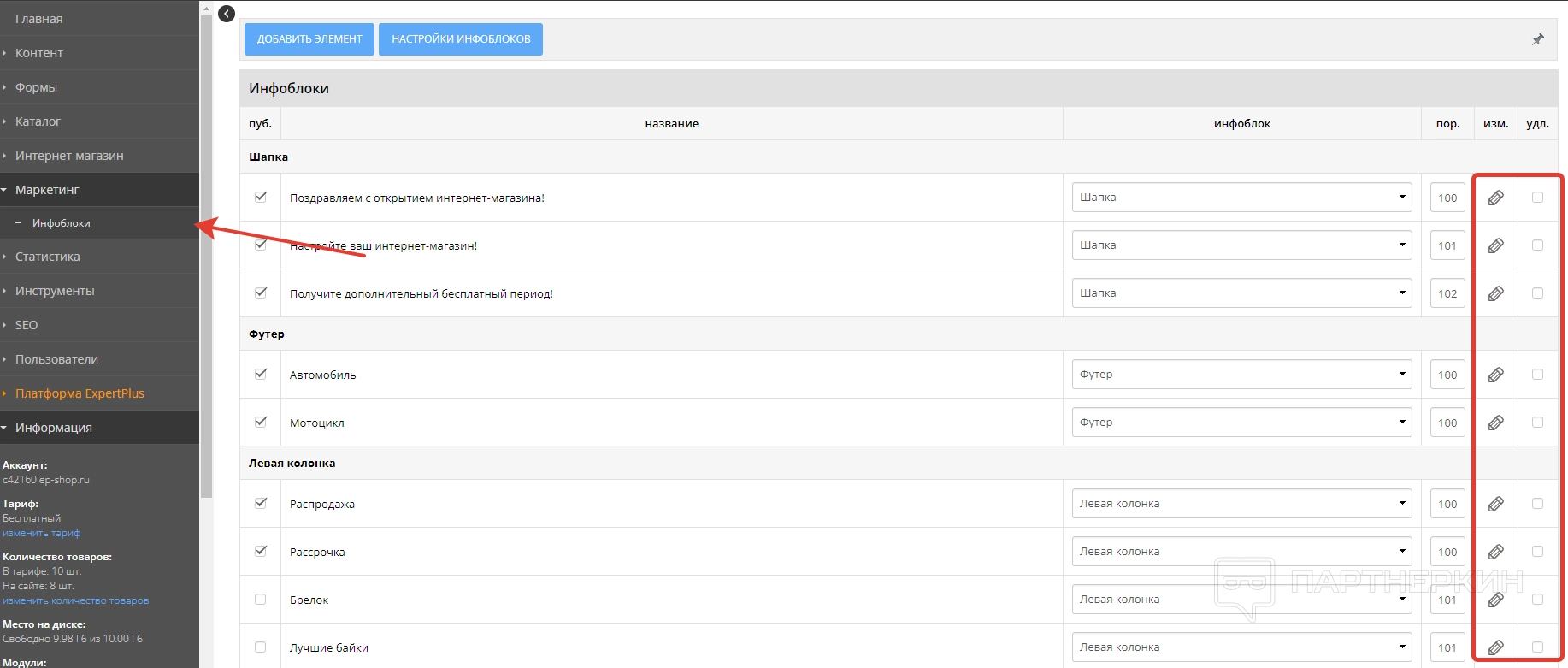The height and width of the screenshot is (668, 1568).
Task: Click the edit pencil for 'Рассрочка'
Action: [1496, 552]
